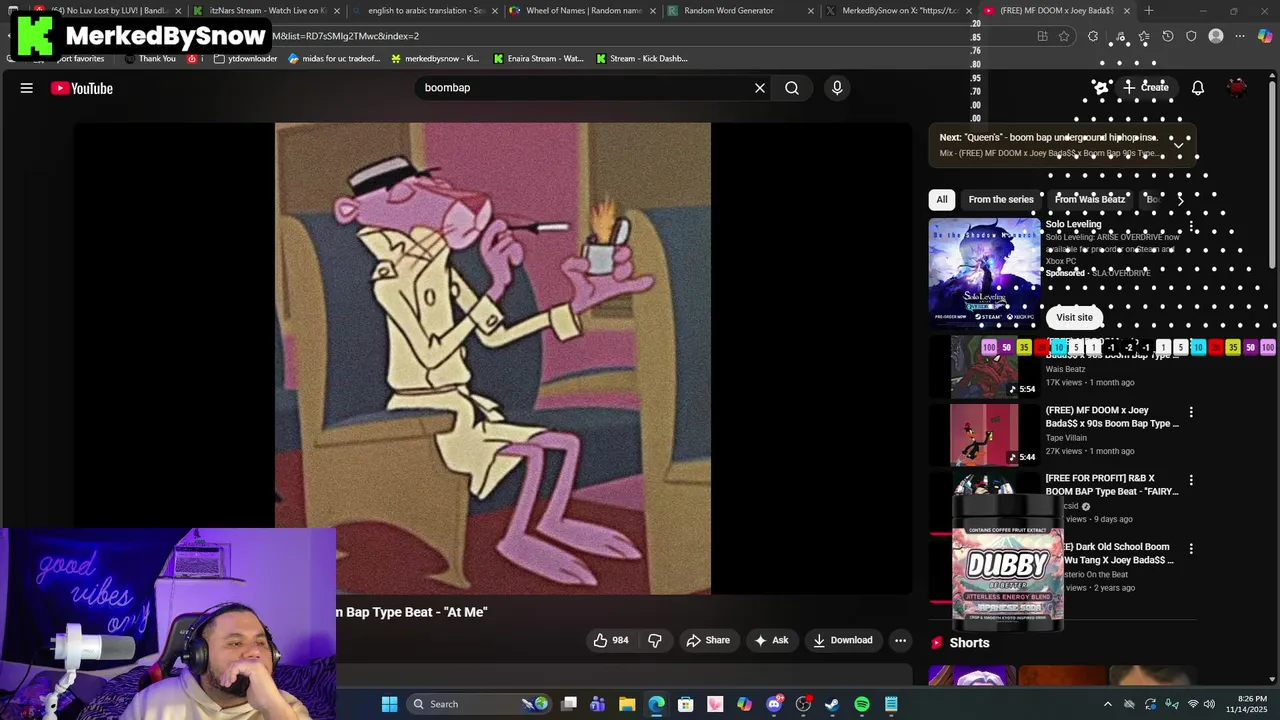Open Steam from taskbar

pyautogui.click(x=832, y=704)
